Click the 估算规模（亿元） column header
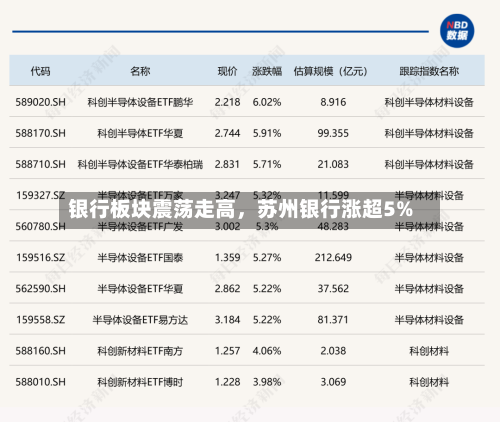The height and width of the screenshot is (422, 500). tap(331, 71)
